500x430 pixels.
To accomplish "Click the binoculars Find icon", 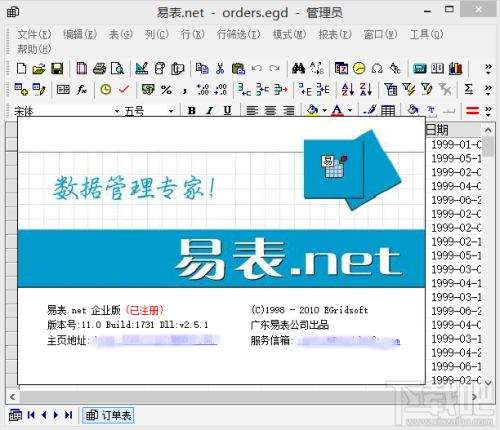I will click(298, 68).
